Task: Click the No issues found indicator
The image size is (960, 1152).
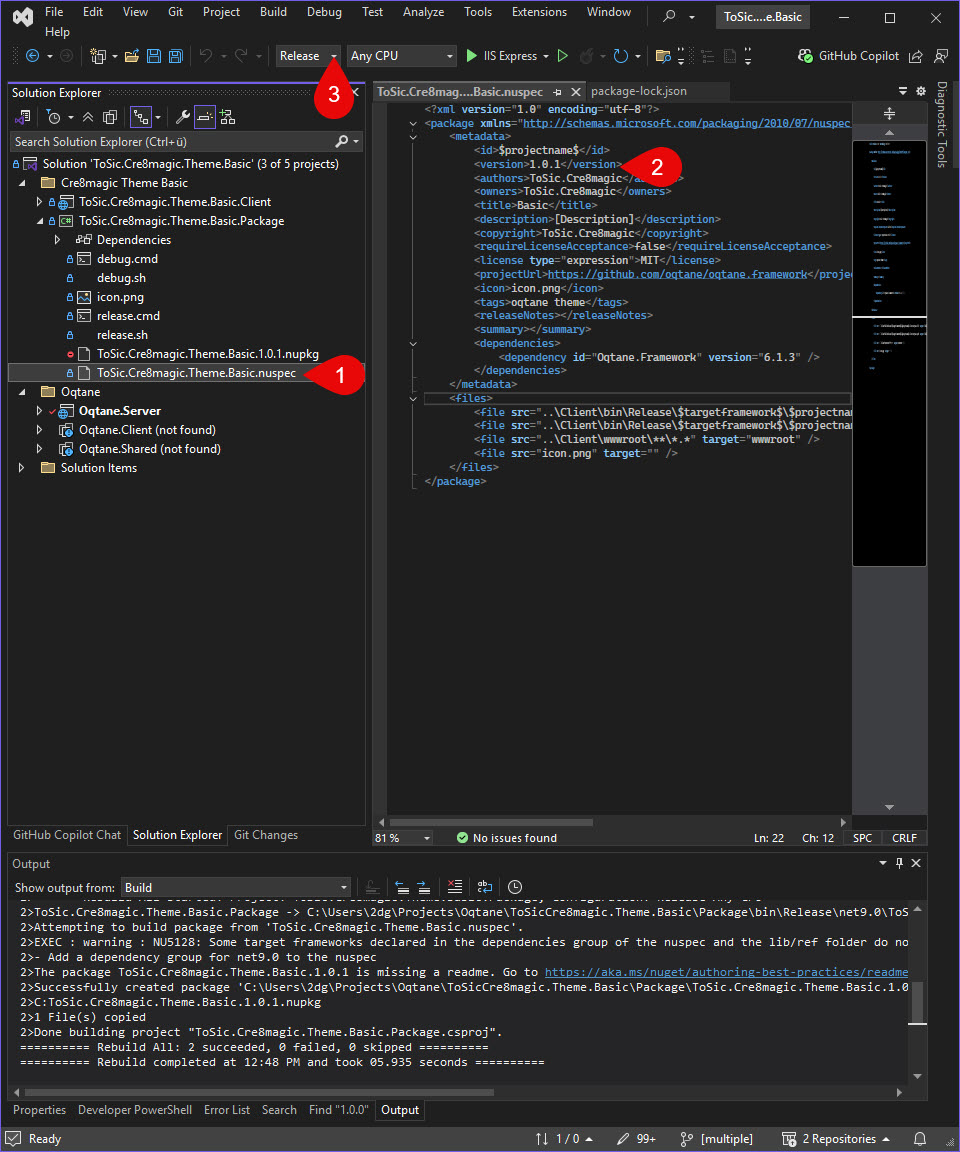Action: [507, 838]
